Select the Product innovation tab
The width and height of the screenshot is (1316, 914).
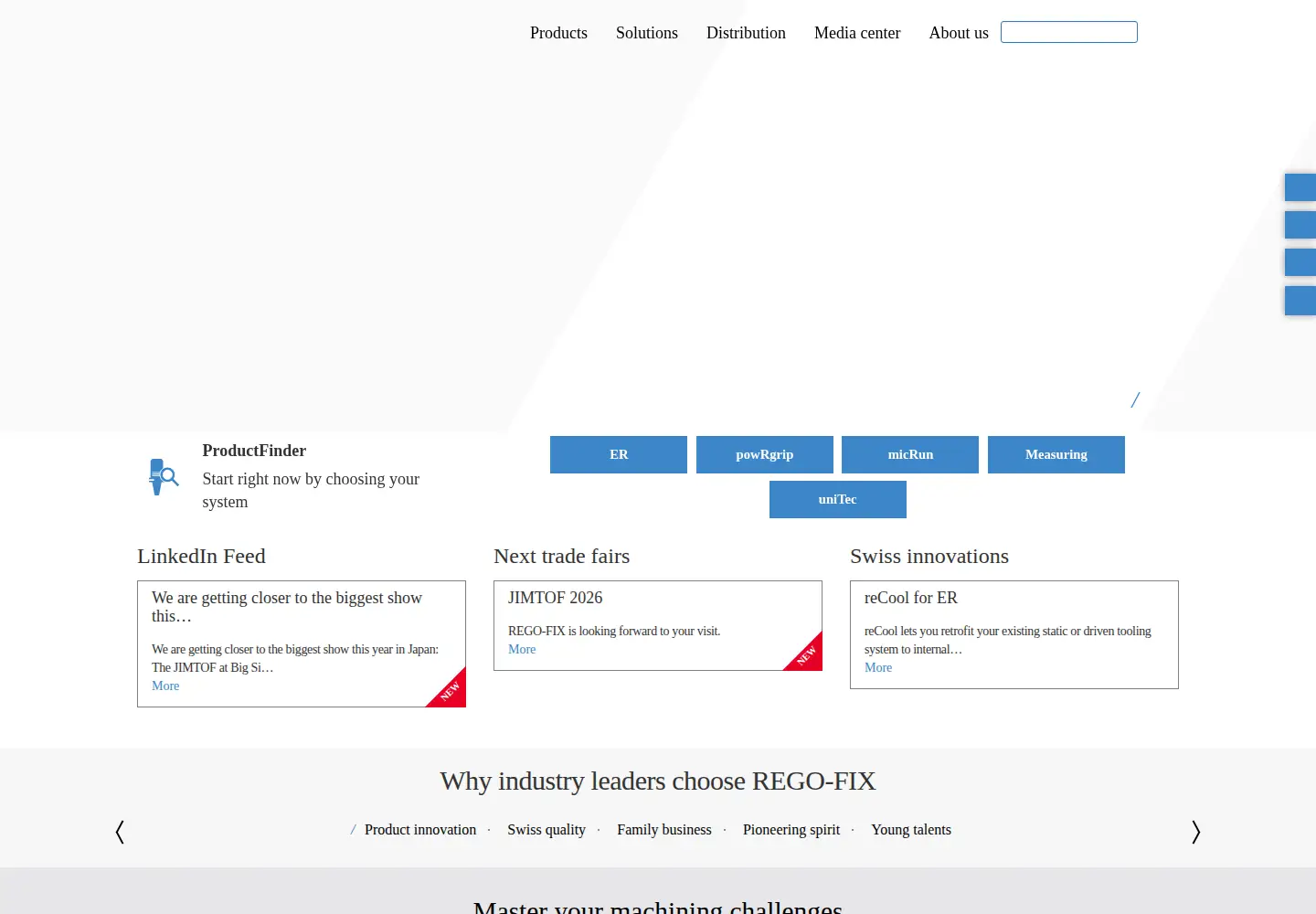click(x=420, y=830)
